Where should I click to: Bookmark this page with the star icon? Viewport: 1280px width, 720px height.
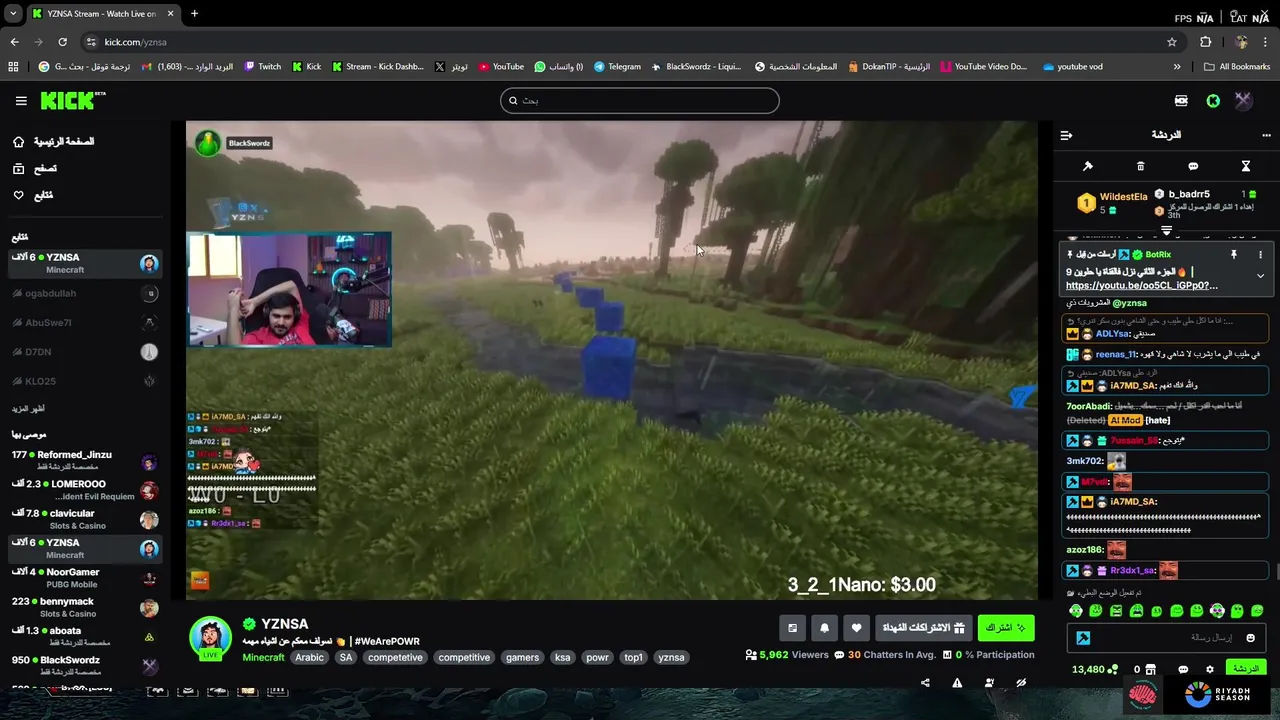tap(1172, 42)
